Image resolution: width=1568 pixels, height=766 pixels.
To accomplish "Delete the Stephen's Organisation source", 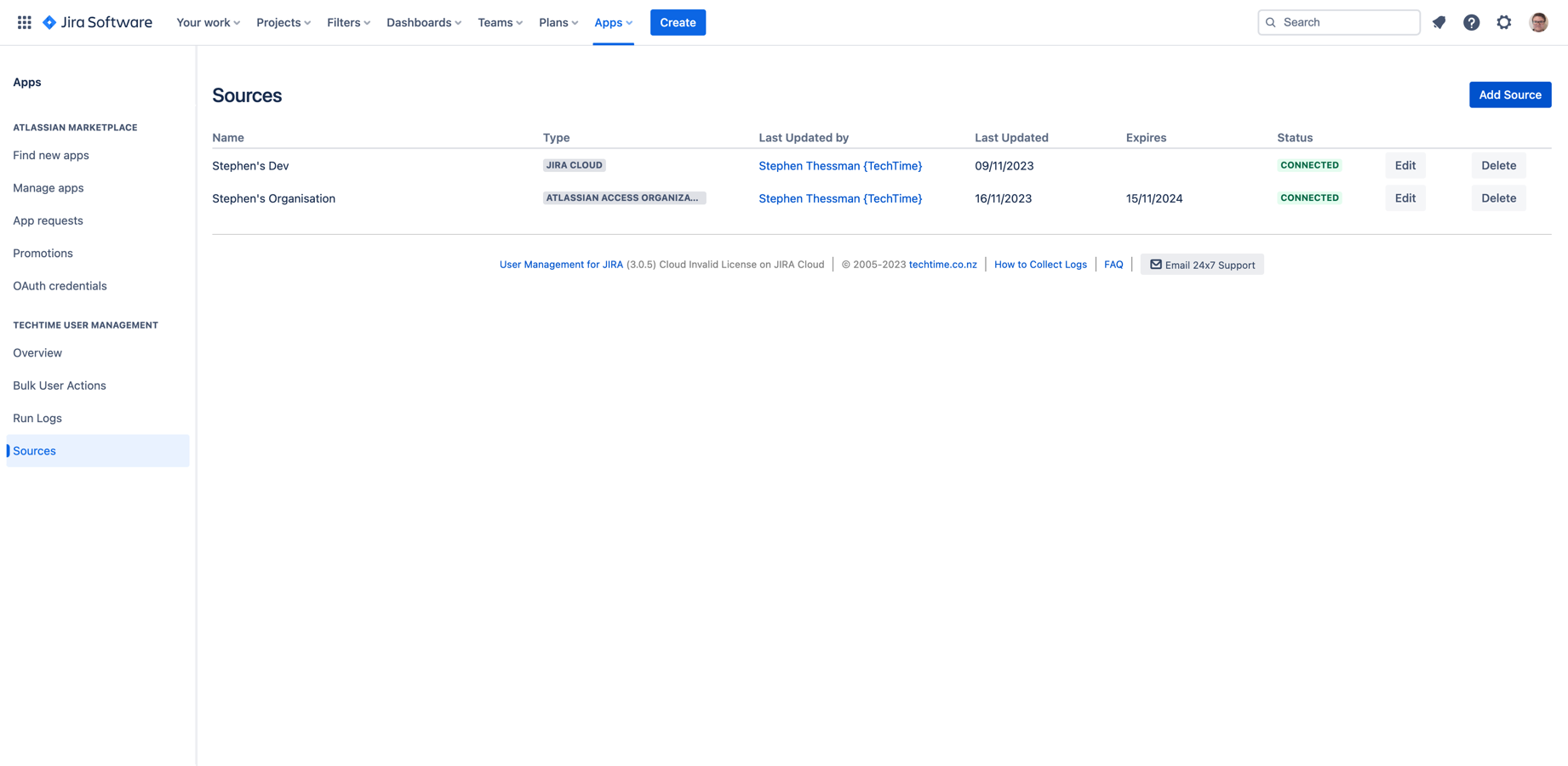I will [1498, 198].
